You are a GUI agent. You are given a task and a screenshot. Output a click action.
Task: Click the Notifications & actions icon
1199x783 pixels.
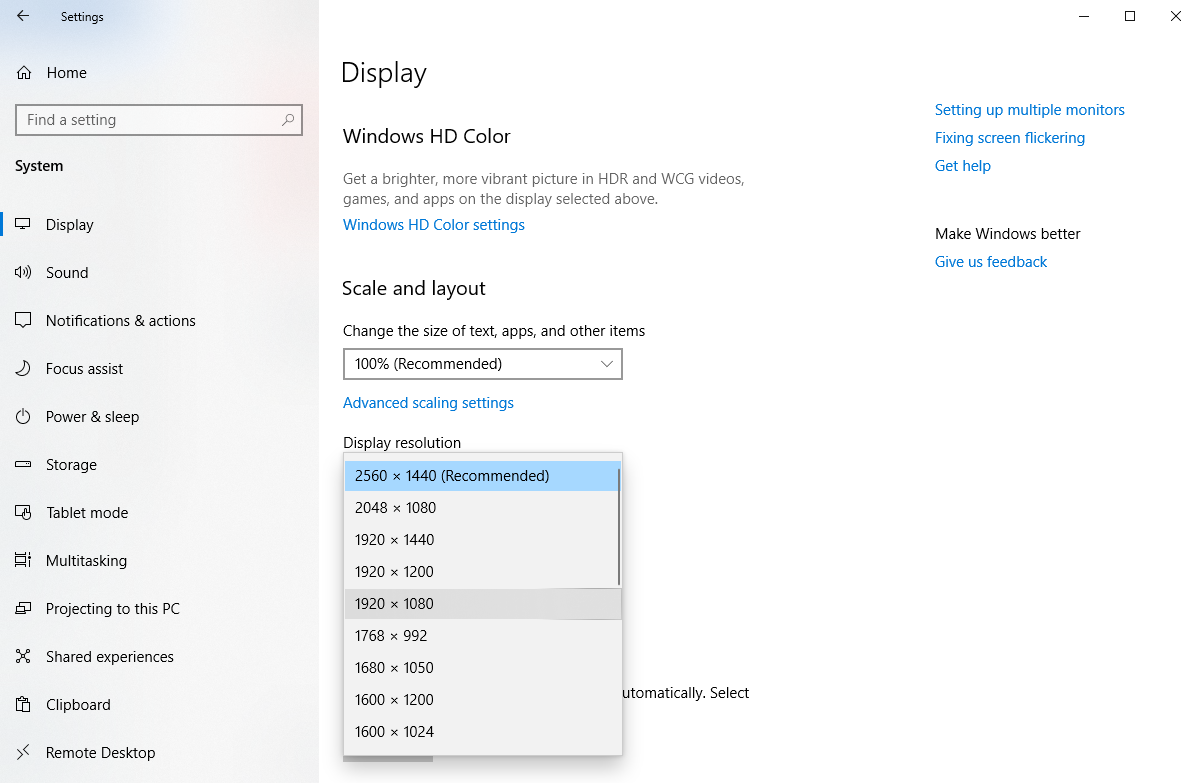point(23,320)
